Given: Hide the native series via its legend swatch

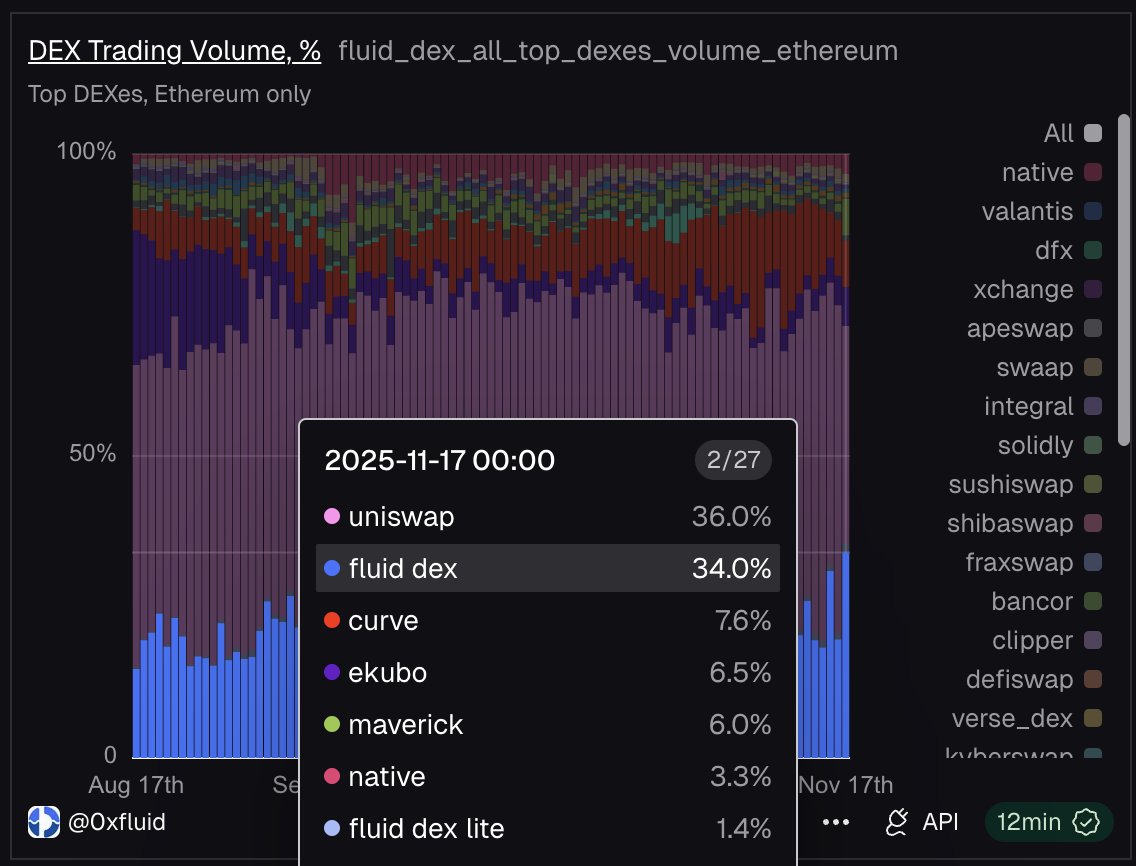Looking at the screenshot, I should click(x=1091, y=171).
